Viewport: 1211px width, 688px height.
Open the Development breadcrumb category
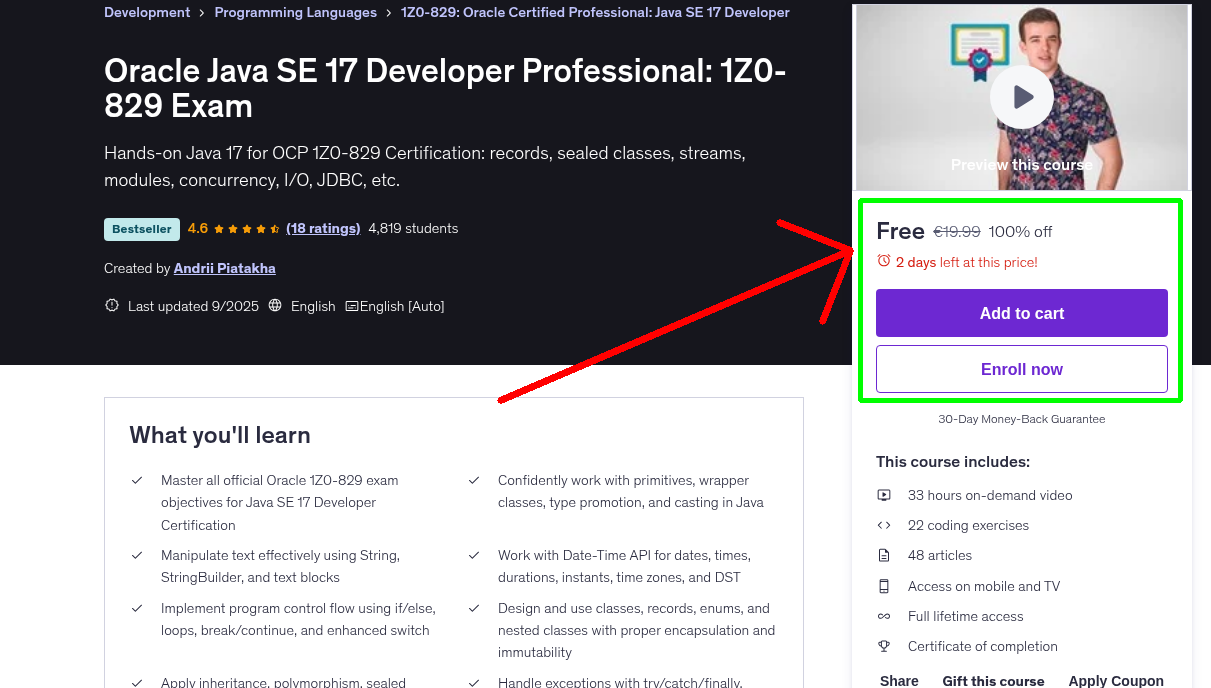coord(147,12)
